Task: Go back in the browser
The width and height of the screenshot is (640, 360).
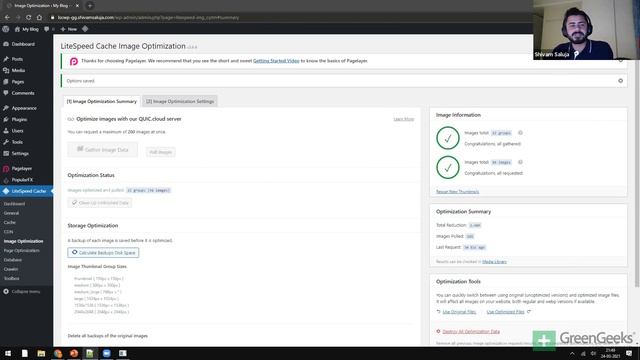Action: pos(7,18)
